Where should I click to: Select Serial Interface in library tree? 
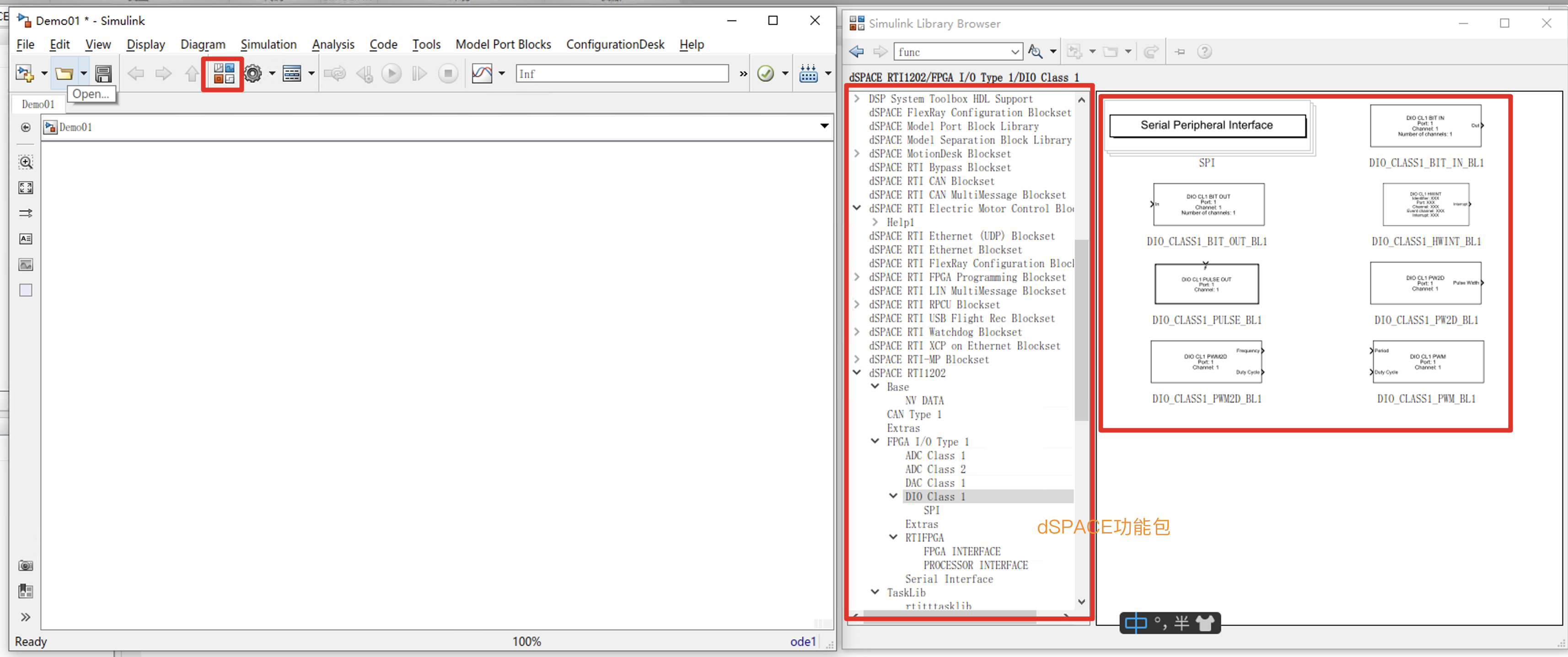pyautogui.click(x=948, y=578)
